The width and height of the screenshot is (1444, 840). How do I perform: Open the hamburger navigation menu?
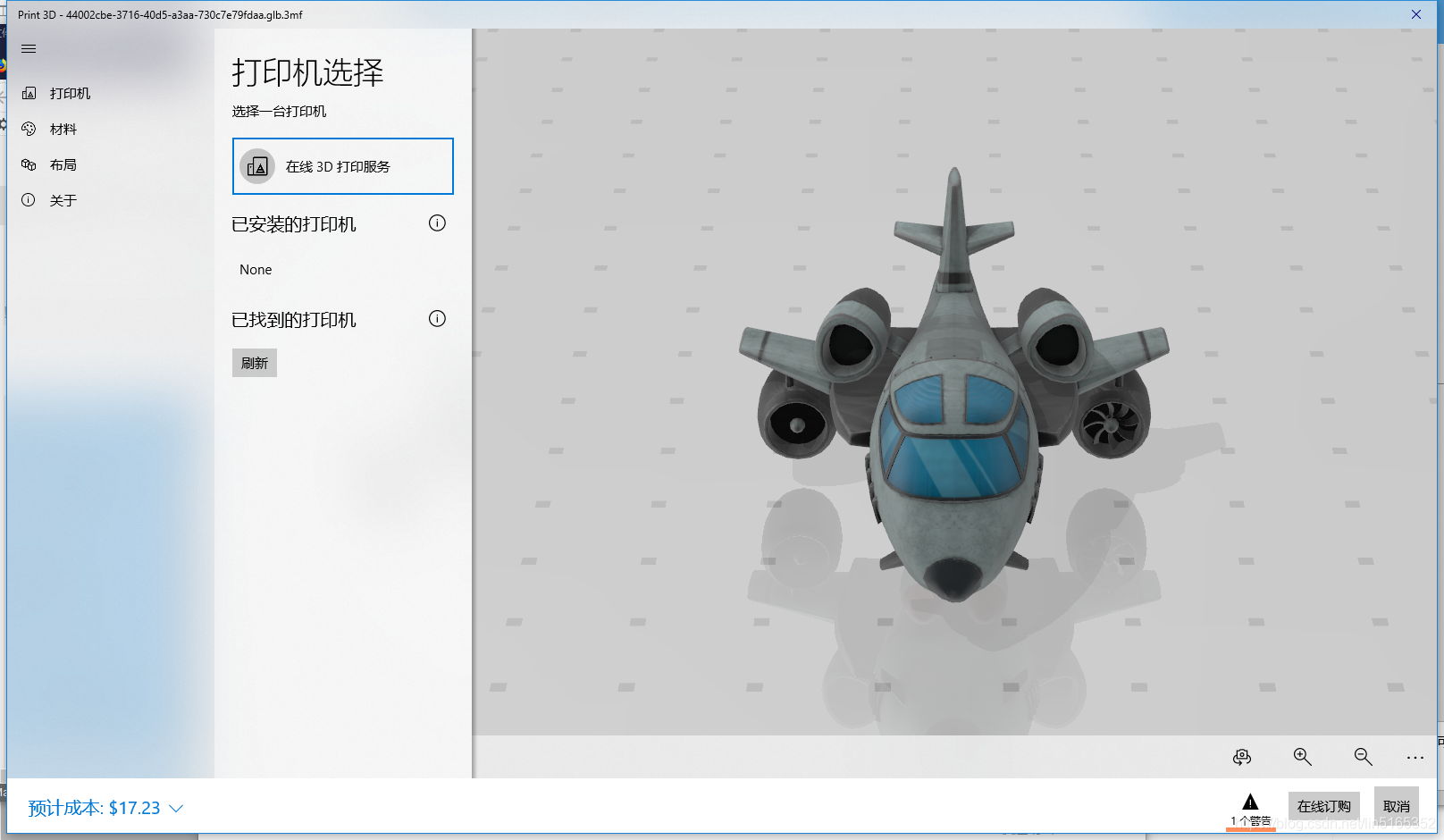[x=29, y=49]
